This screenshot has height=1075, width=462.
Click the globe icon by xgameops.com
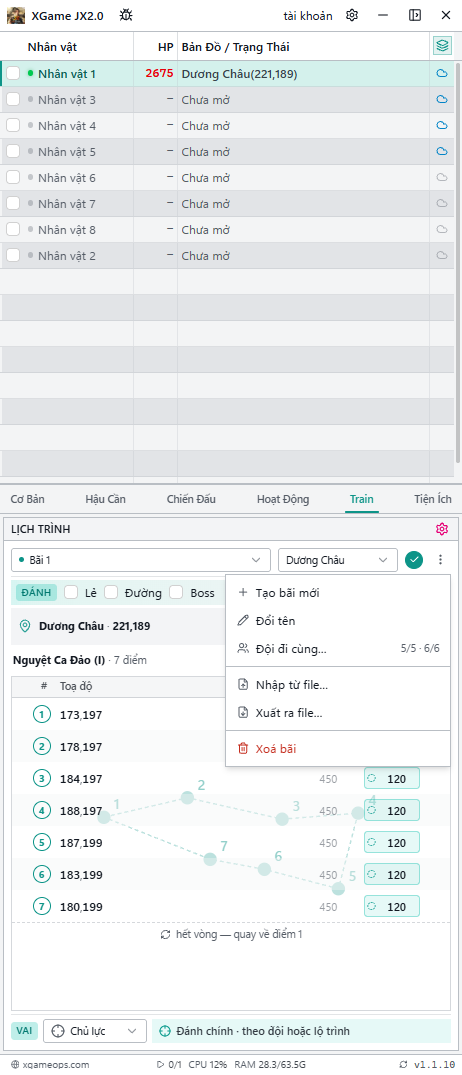coord(15,1065)
